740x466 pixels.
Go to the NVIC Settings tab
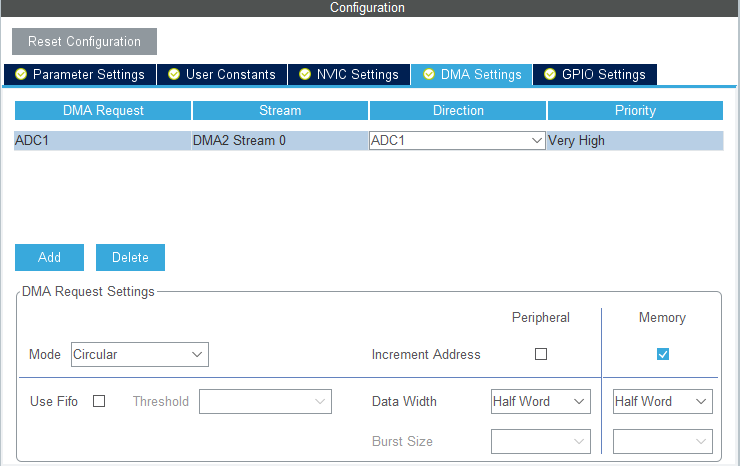349,75
